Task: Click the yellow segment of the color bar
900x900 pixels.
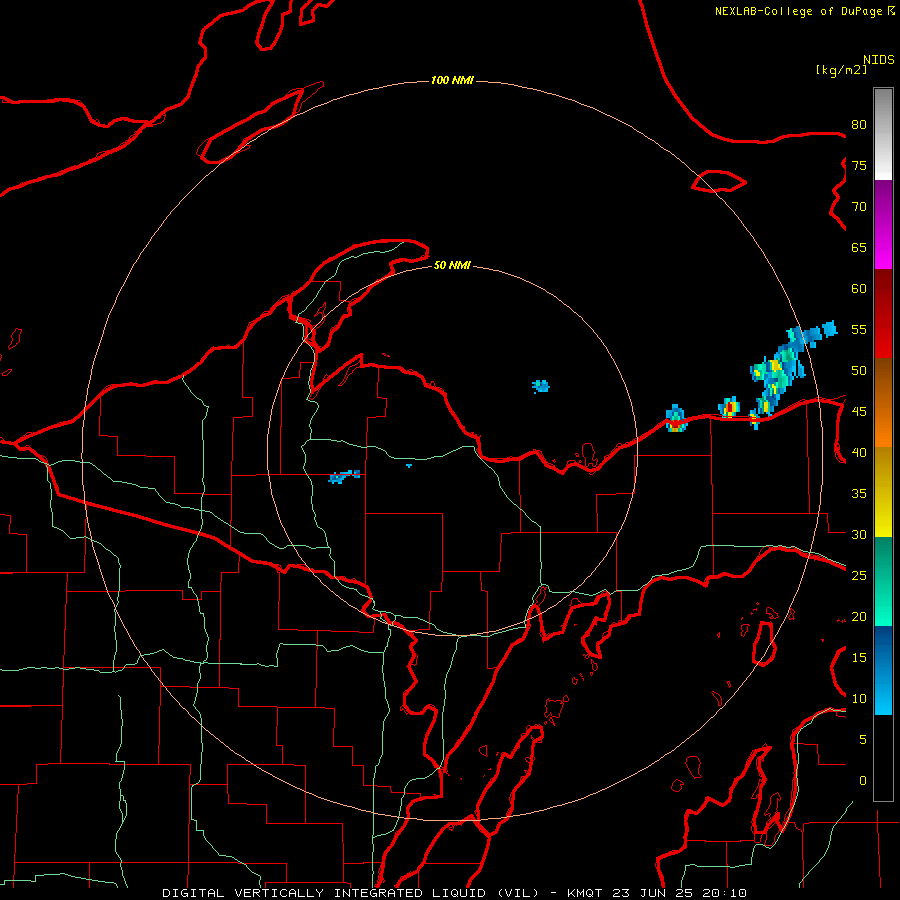Action: tap(883, 492)
